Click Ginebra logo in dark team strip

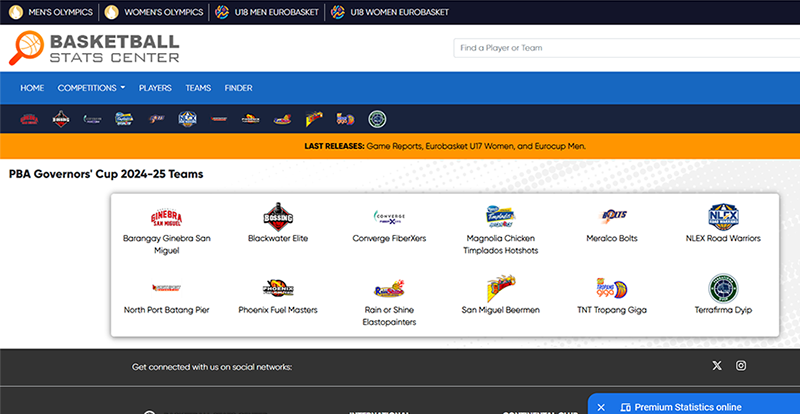click(29, 119)
